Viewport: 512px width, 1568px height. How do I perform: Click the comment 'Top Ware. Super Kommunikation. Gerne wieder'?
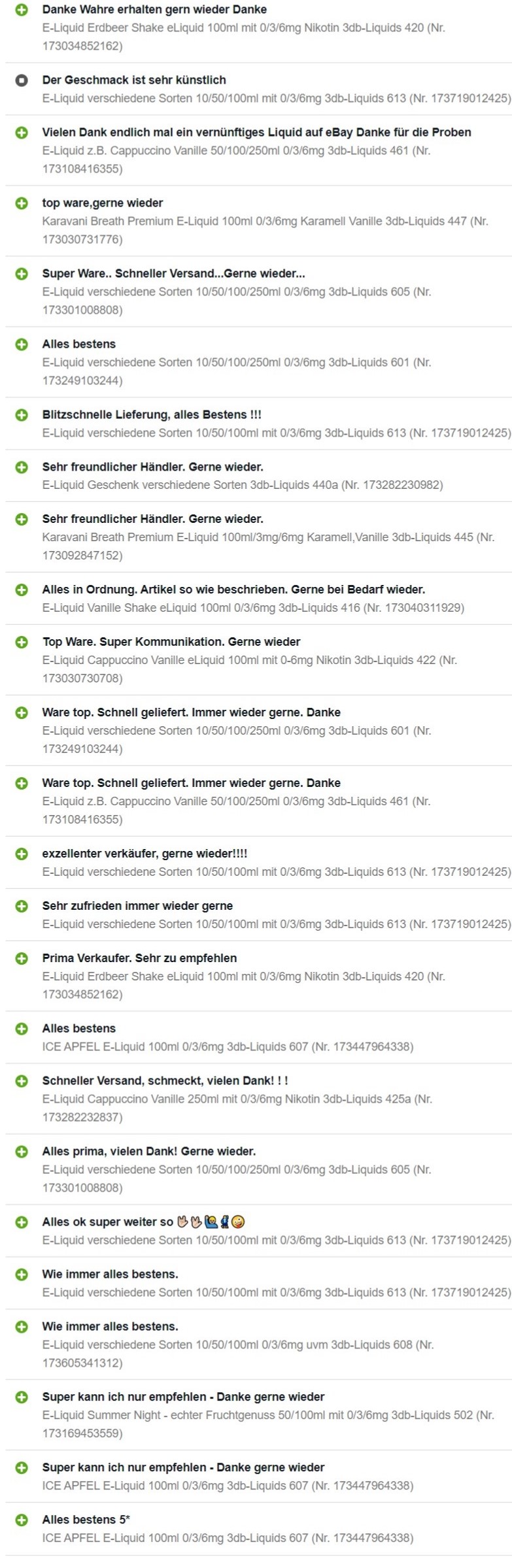[171, 642]
